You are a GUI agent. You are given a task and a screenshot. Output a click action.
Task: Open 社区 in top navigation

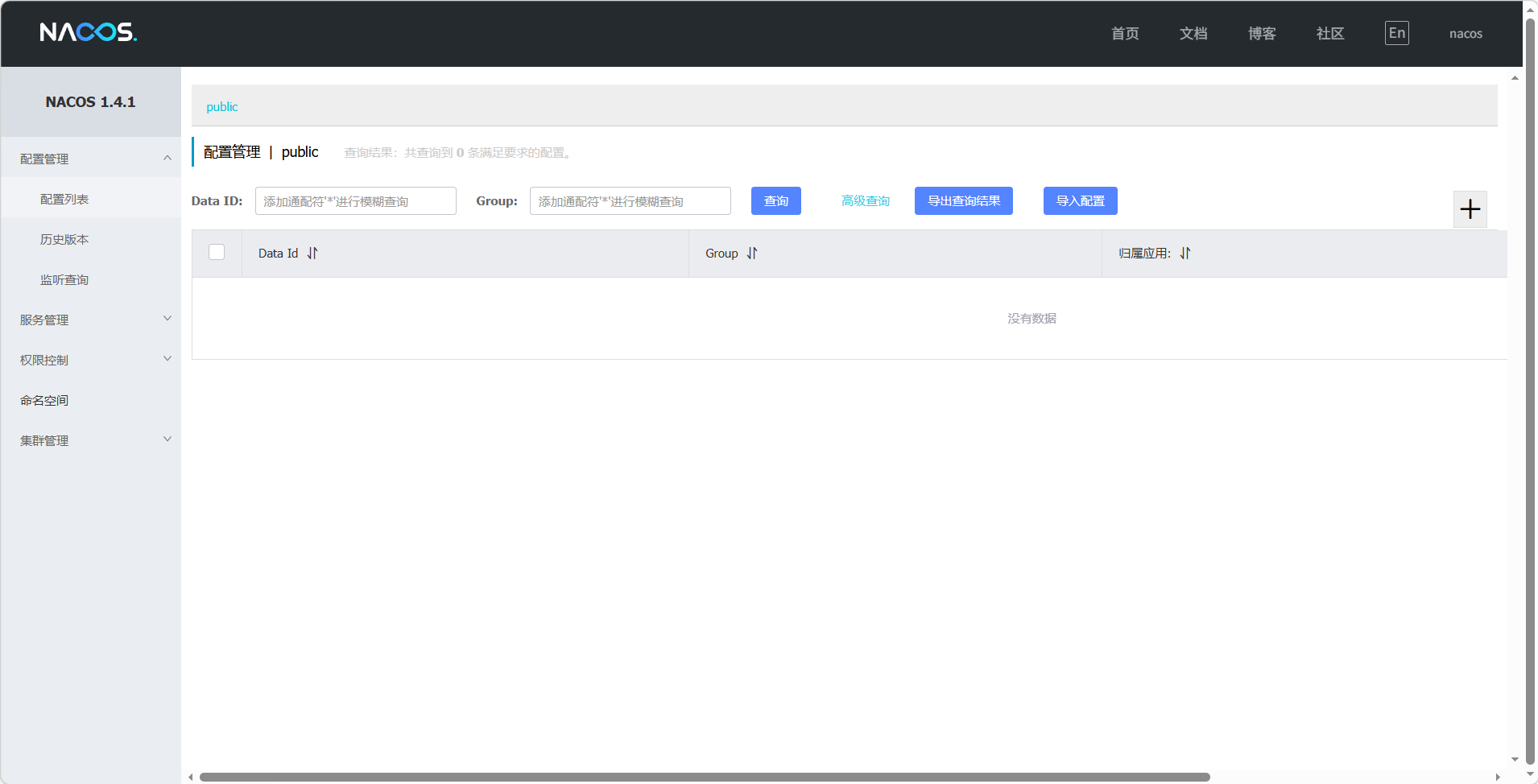(1330, 34)
